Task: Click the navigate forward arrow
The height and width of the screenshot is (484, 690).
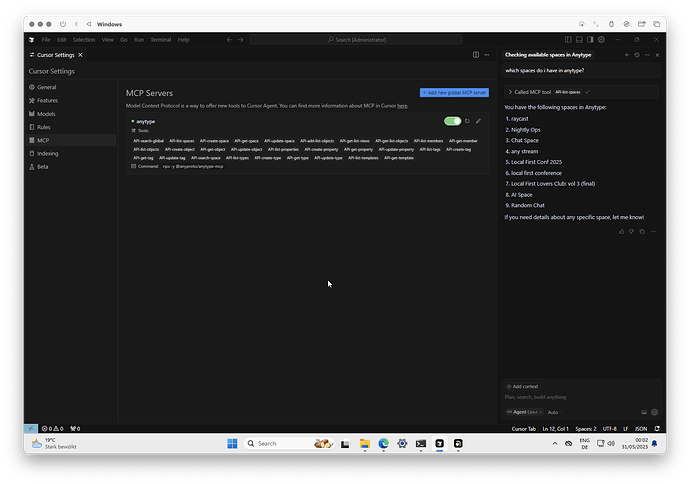Action: [x=241, y=40]
